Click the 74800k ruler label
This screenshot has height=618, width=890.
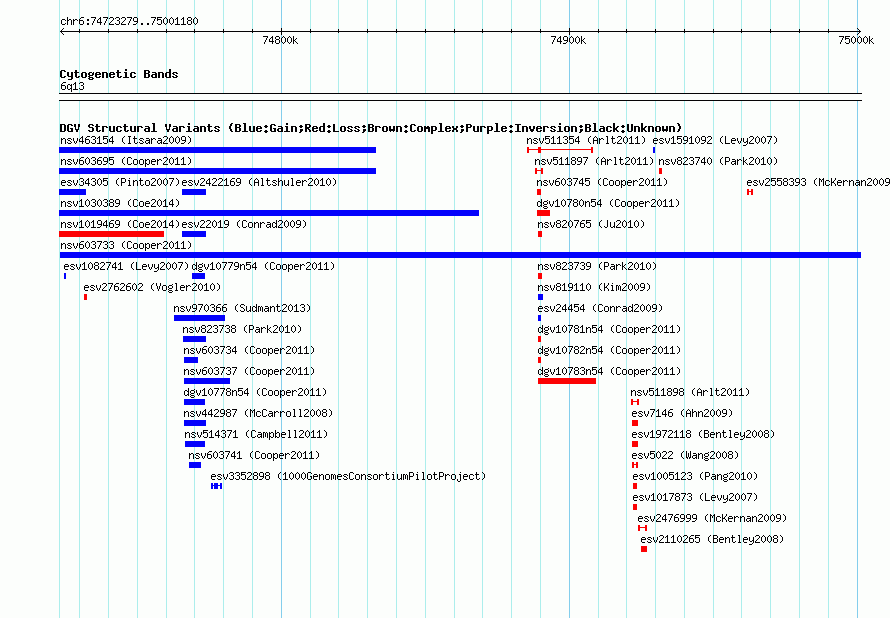click(280, 40)
